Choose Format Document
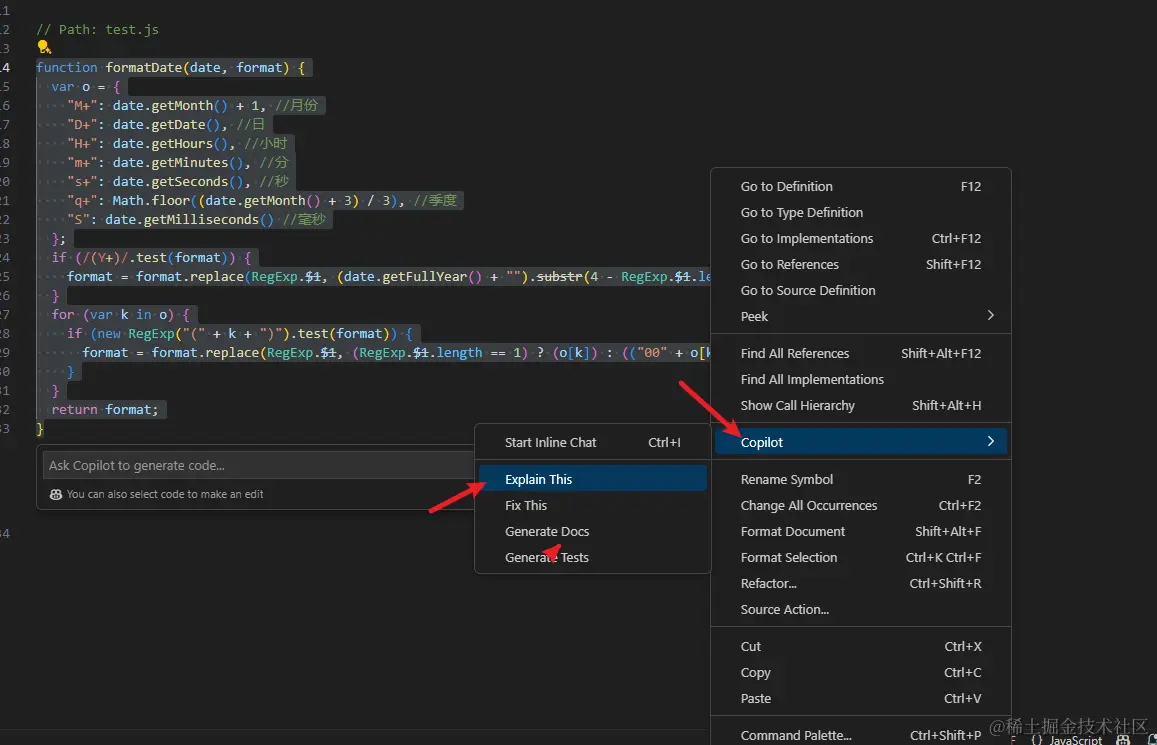Viewport: 1157px width, 745px height. pyautogui.click(x=860, y=531)
